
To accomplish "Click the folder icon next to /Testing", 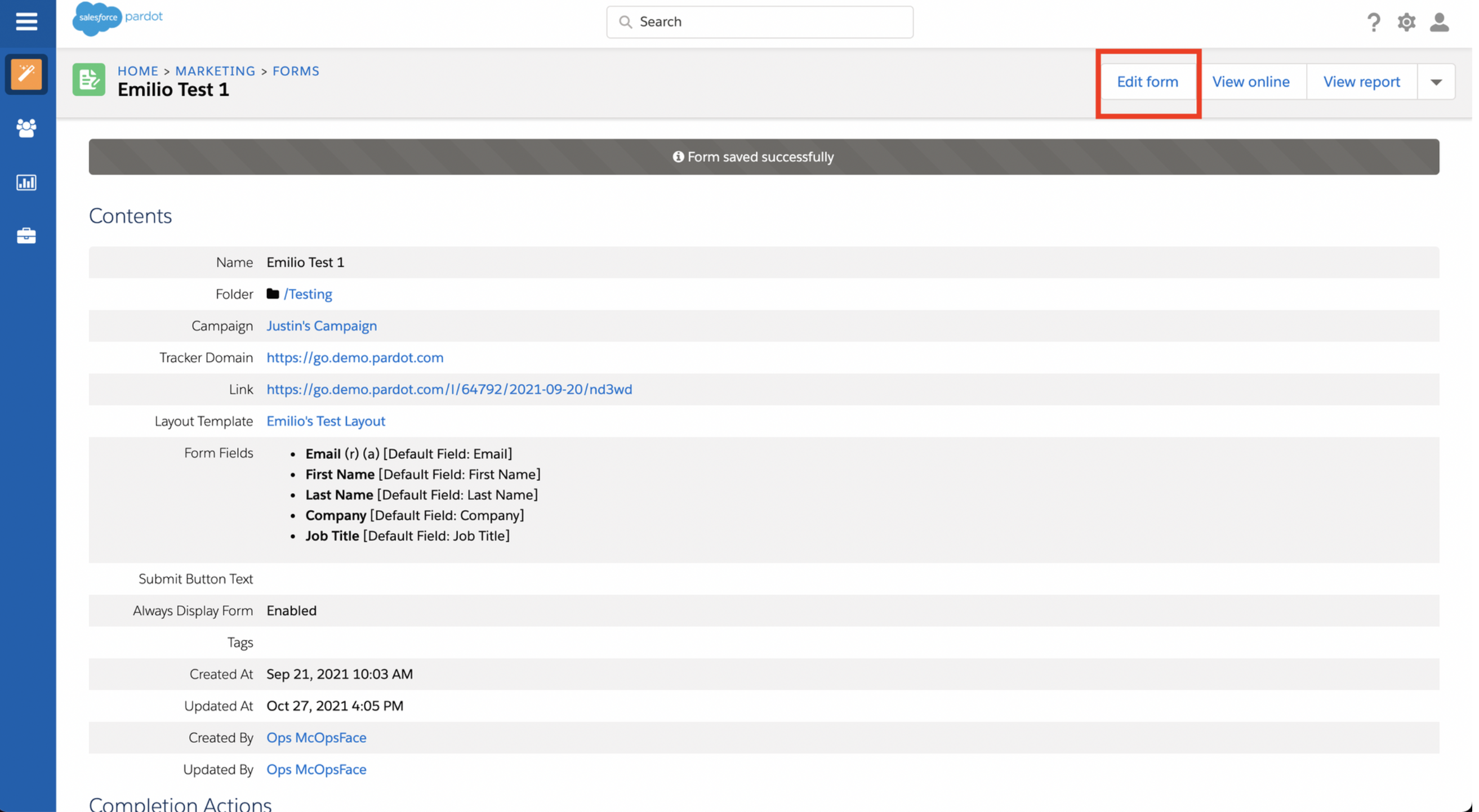I will [x=273, y=294].
